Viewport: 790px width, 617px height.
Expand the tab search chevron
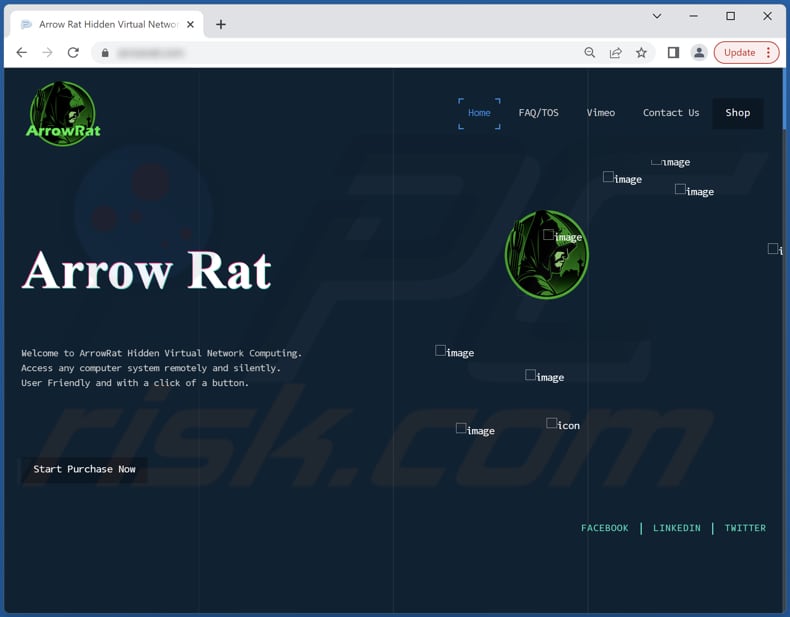[x=657, y=16]
